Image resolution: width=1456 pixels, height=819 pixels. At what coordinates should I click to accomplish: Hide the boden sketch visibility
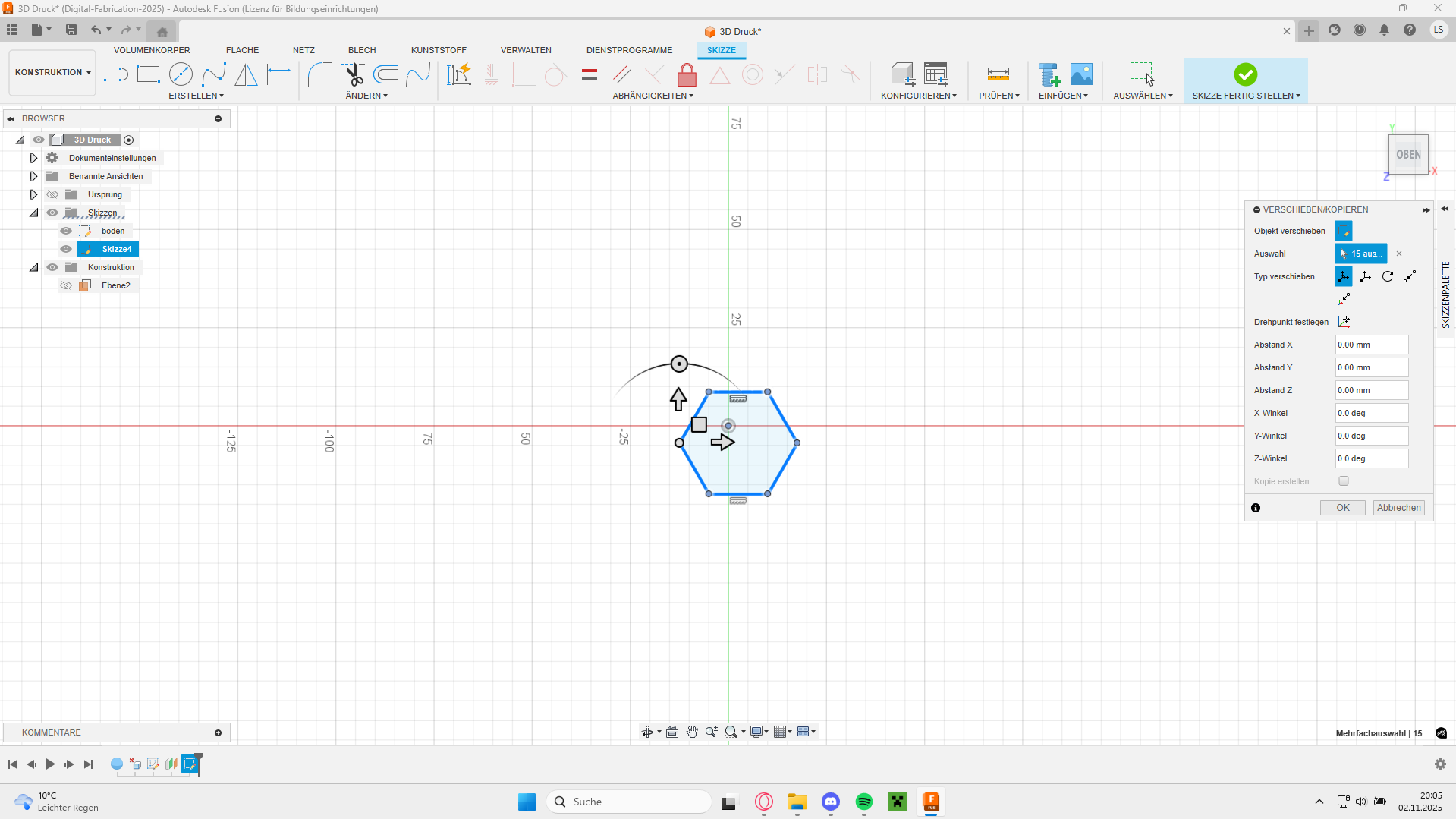click(x=66, y=231)
